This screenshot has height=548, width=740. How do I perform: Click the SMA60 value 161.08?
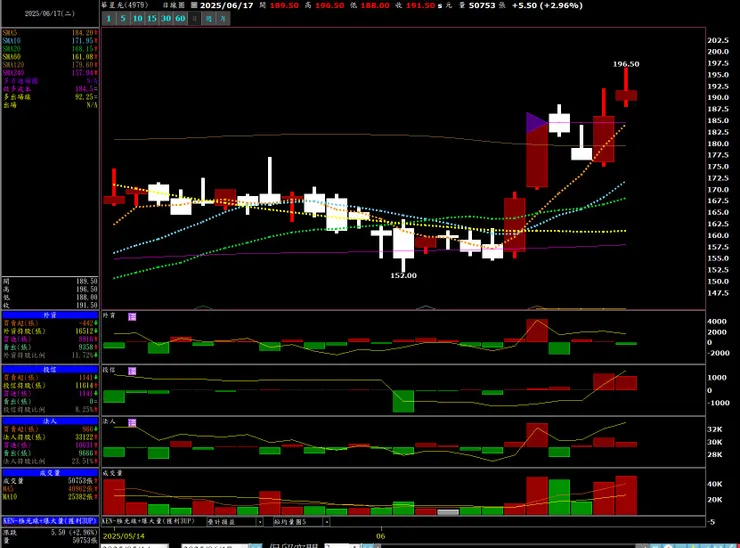84,57
